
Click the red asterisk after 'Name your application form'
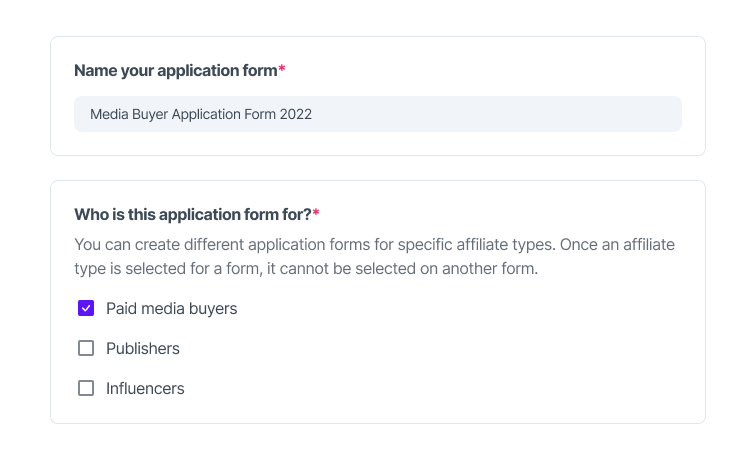click(x=282, y=69)
